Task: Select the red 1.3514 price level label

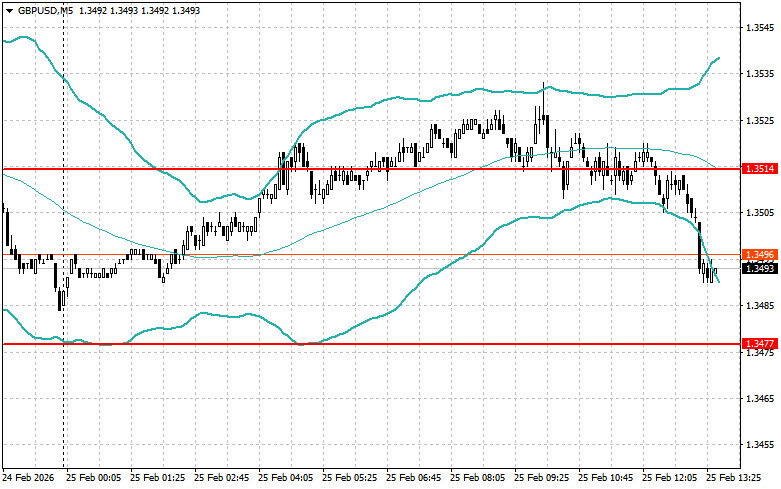Action: pyautogui.click(x=760, y=169)
